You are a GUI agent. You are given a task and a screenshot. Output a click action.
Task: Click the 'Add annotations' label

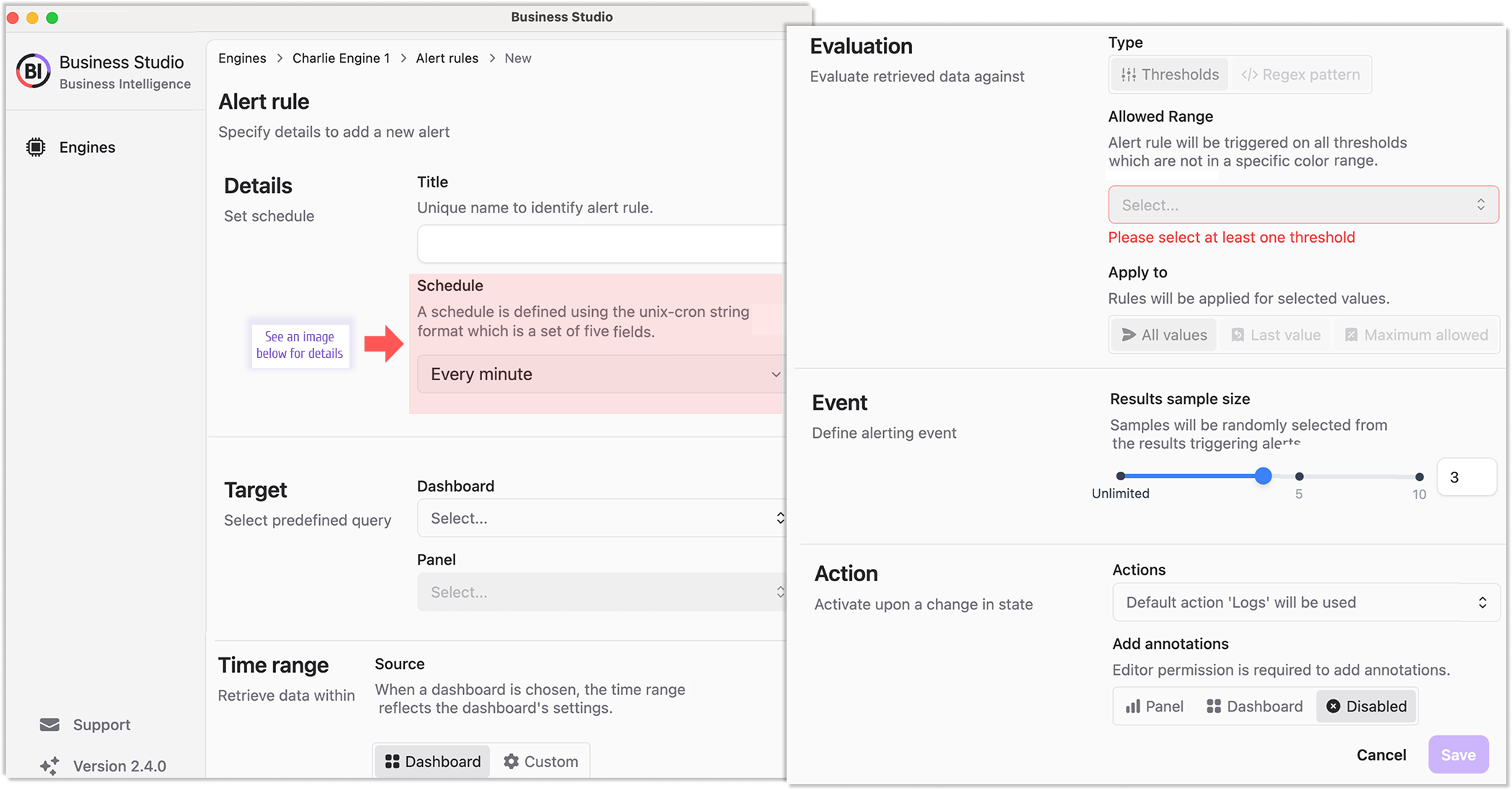tap(1171, 644)
